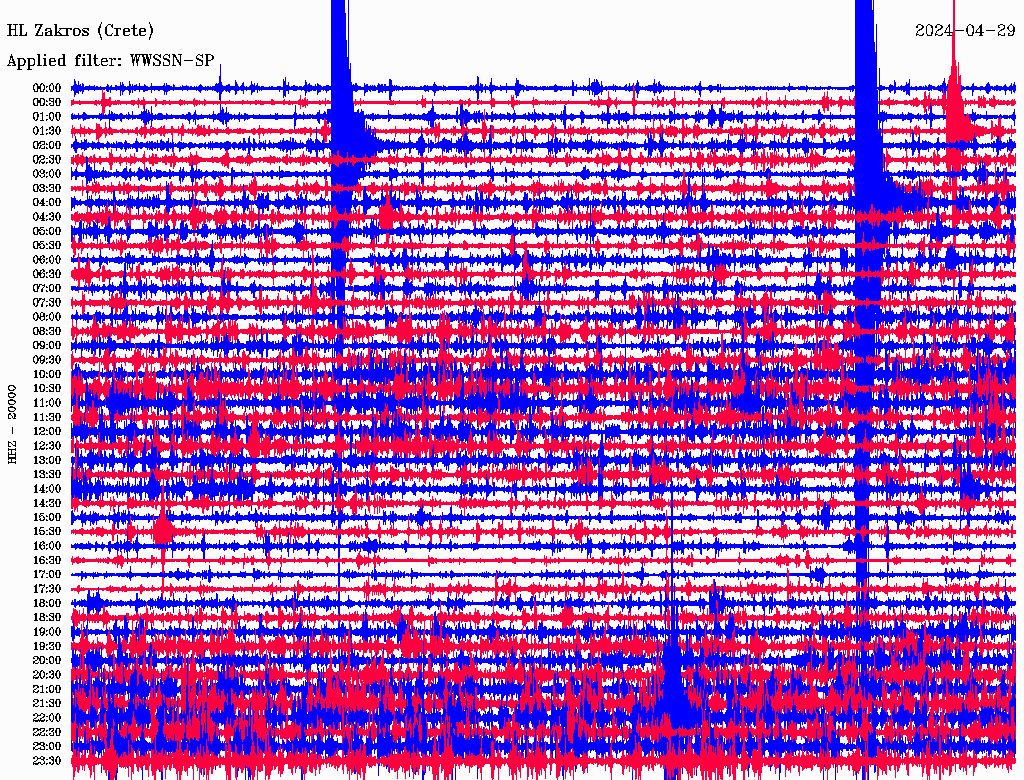Viewport: 1024px width, 780px height.
Task: Click the '06:30' time label
Action: (47, 274)
